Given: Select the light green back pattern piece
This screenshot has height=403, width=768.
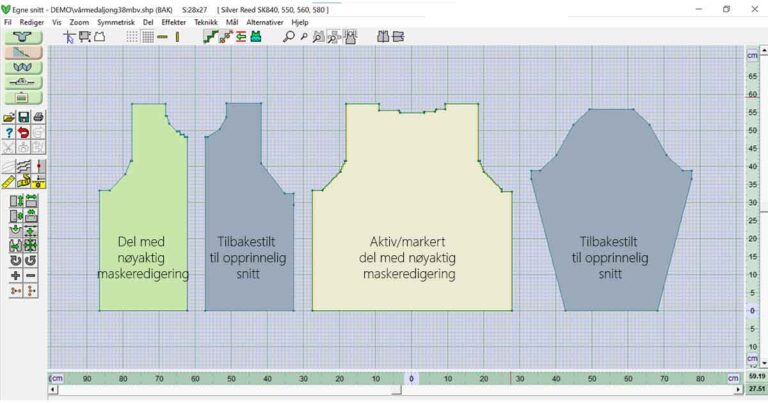Looking at the screenshot, I should tap(143, 200).
